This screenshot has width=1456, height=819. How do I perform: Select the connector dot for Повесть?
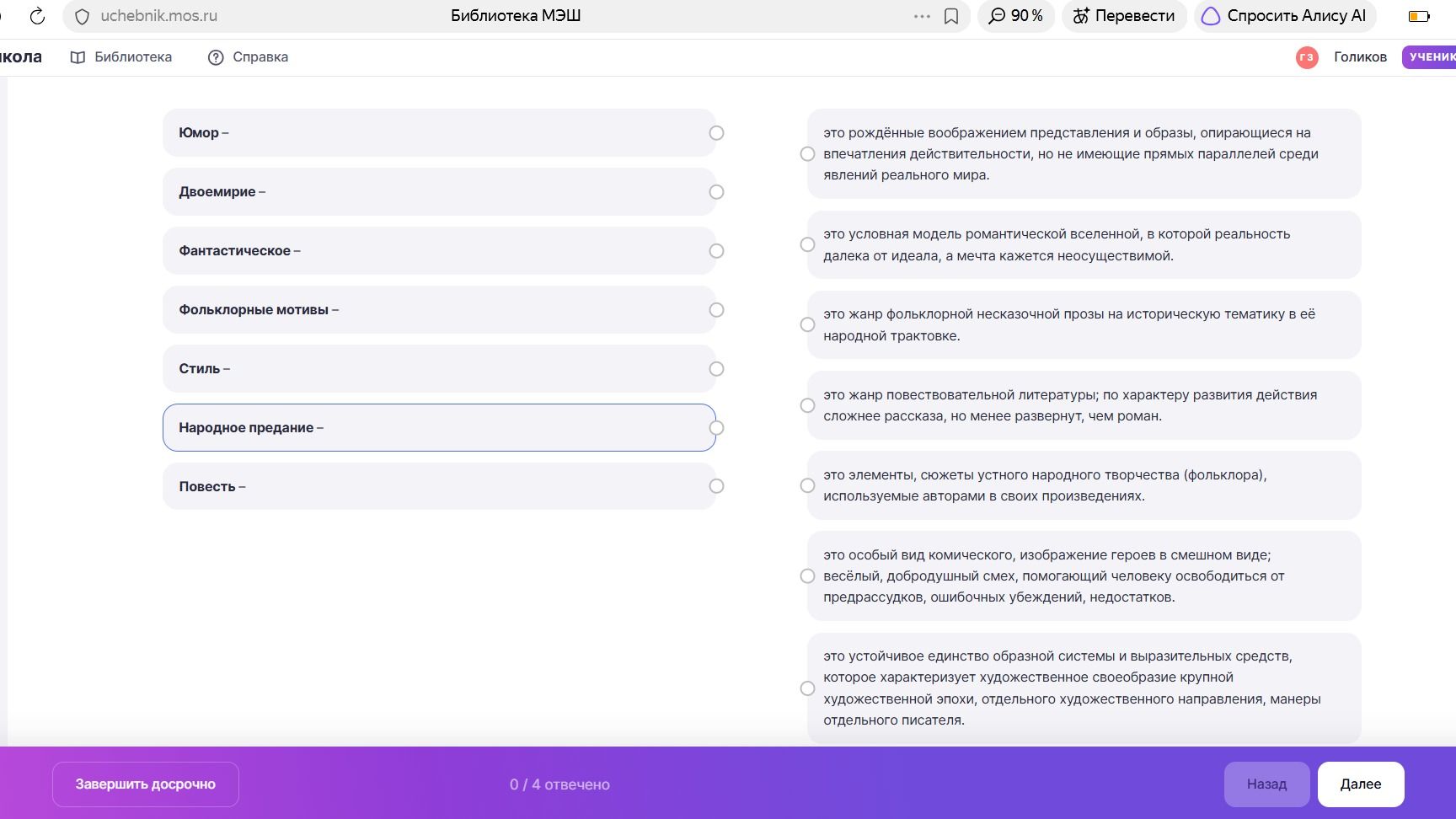point(716,486)
